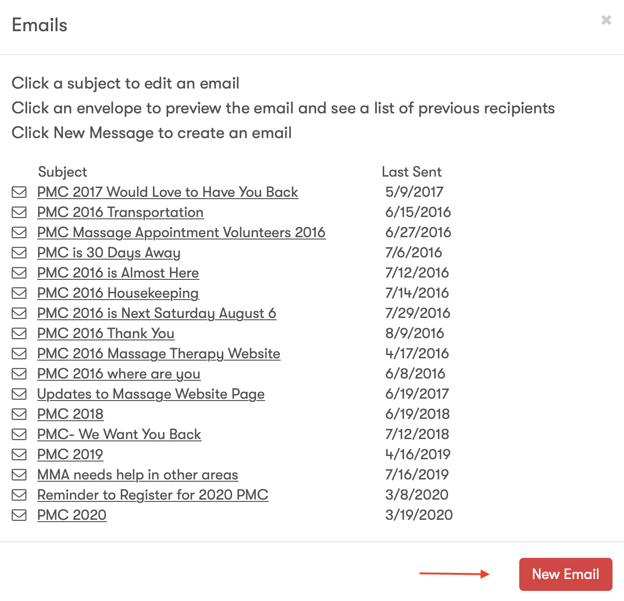Open PMC 2016 is Almost Here subject
Screen dimensions: 624x601
[118, 273]
